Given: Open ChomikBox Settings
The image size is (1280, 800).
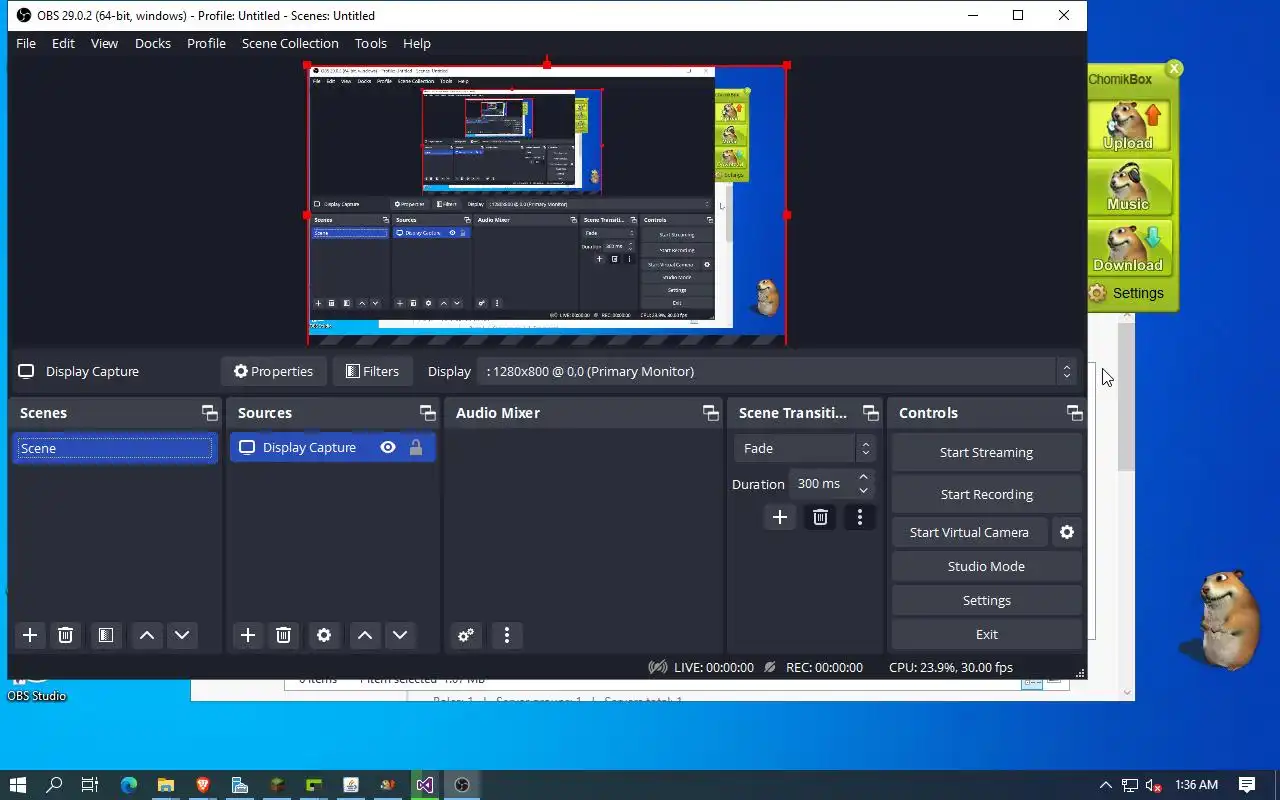Looking at the screenshot, I should 1126,293.
